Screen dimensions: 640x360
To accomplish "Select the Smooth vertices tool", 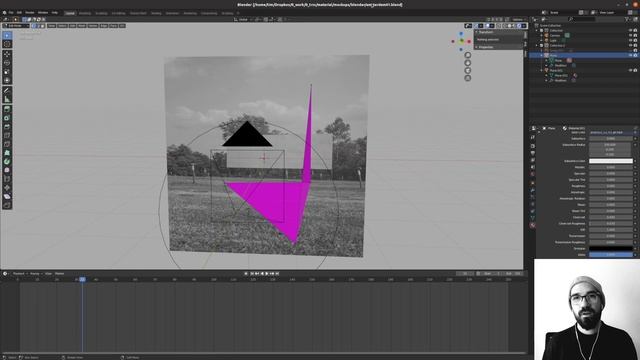I will 7,170.
